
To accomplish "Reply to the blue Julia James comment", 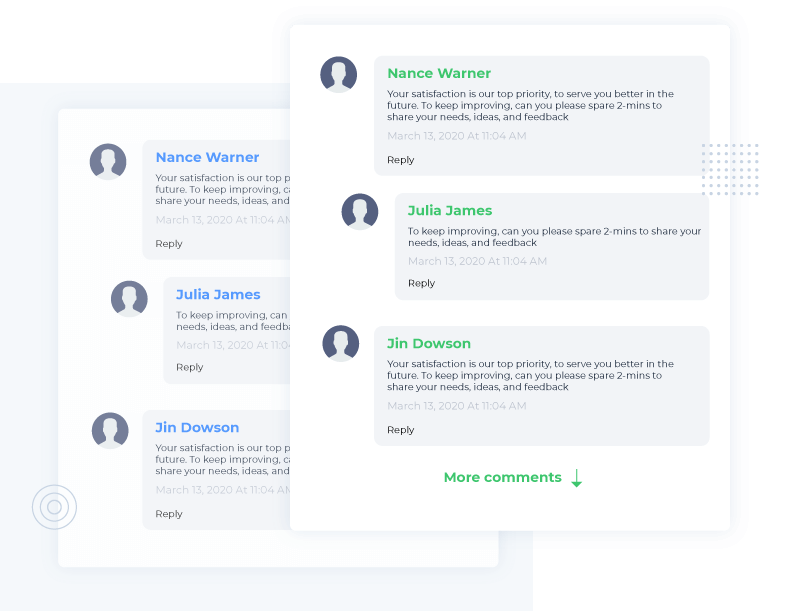I will tap(190, 367).
